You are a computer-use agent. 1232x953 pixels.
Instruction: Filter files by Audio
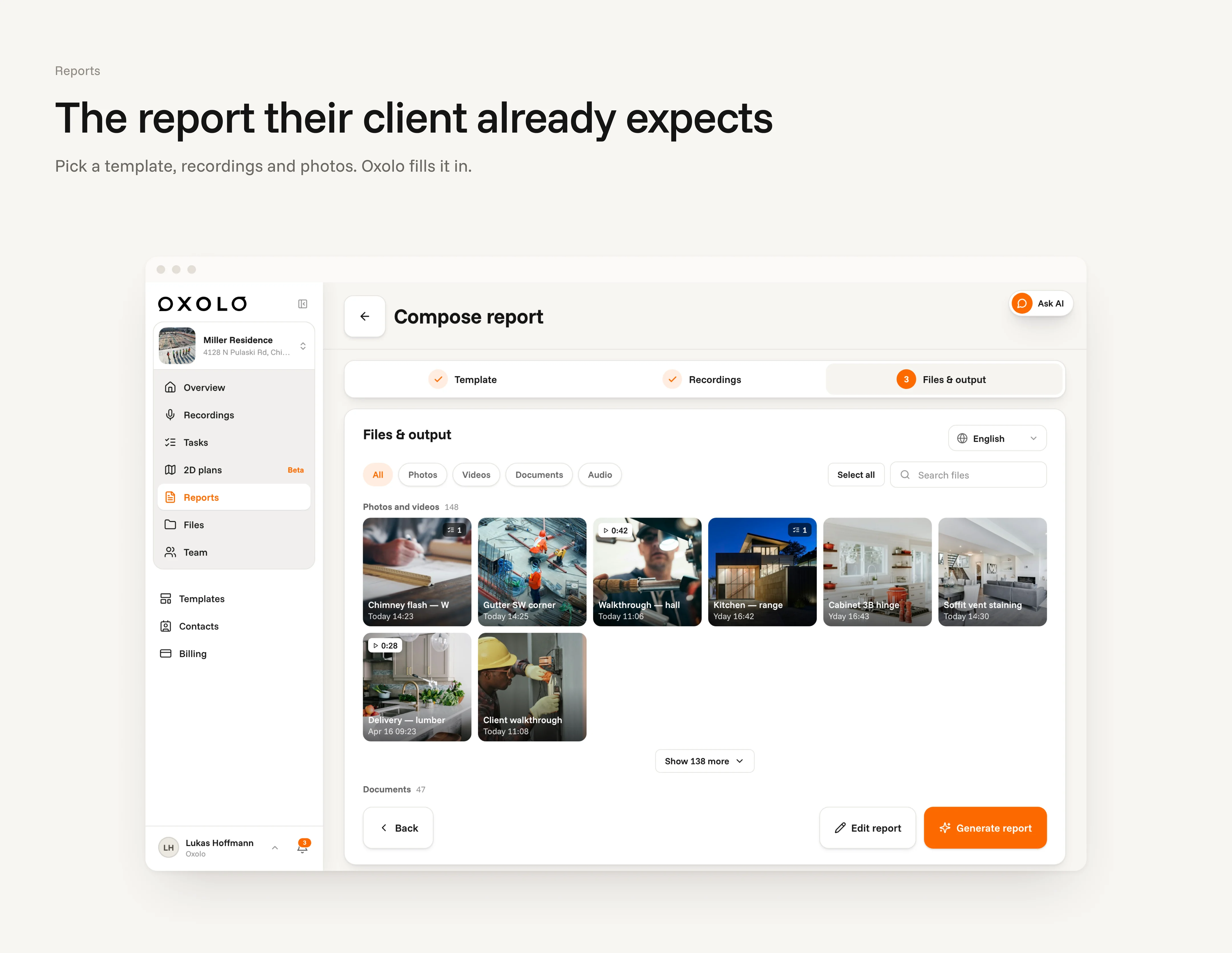coord(600,475)
